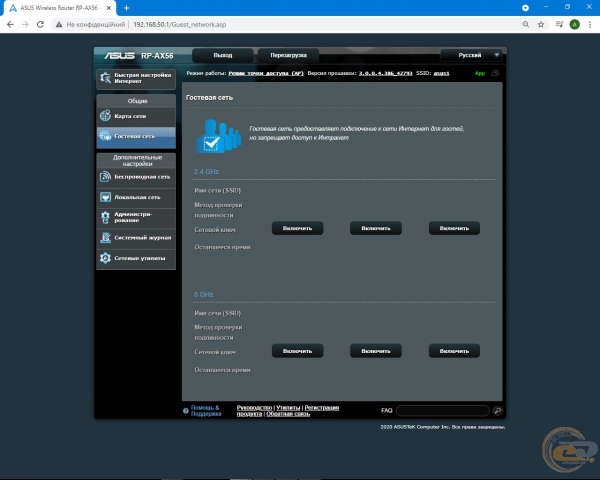Open the browser reading list icon
Image resolution: width=600 pixels, height=480 pixels.
coord(559,24)
